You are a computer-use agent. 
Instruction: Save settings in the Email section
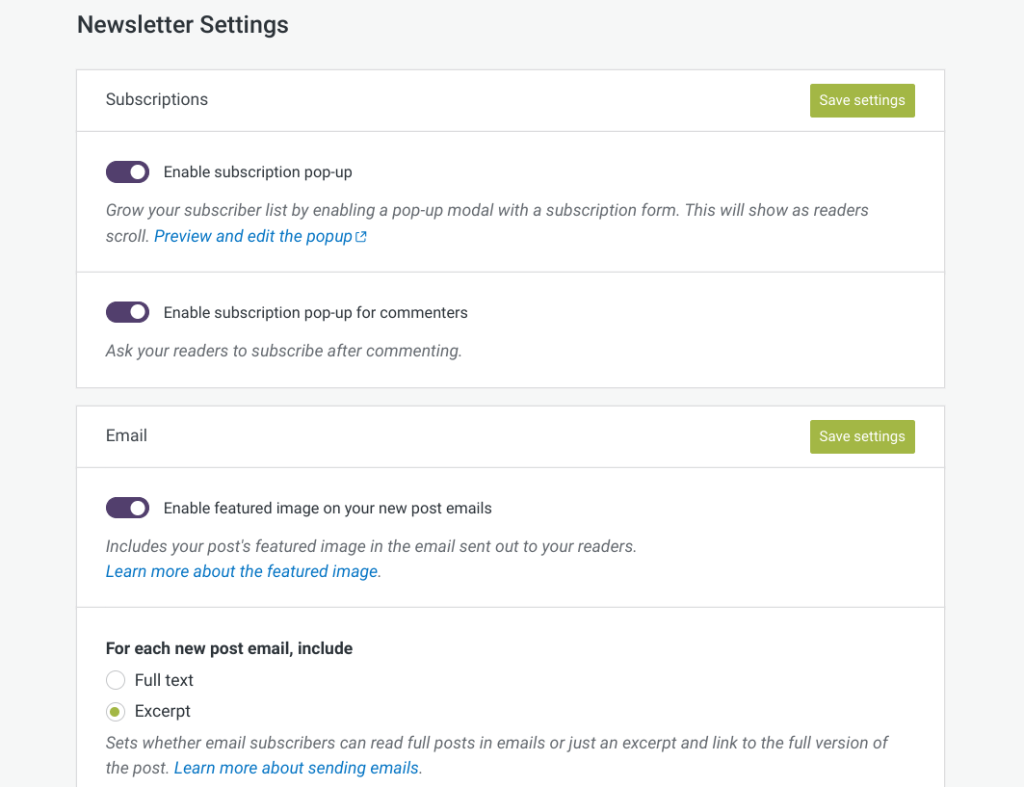point(861,436)
